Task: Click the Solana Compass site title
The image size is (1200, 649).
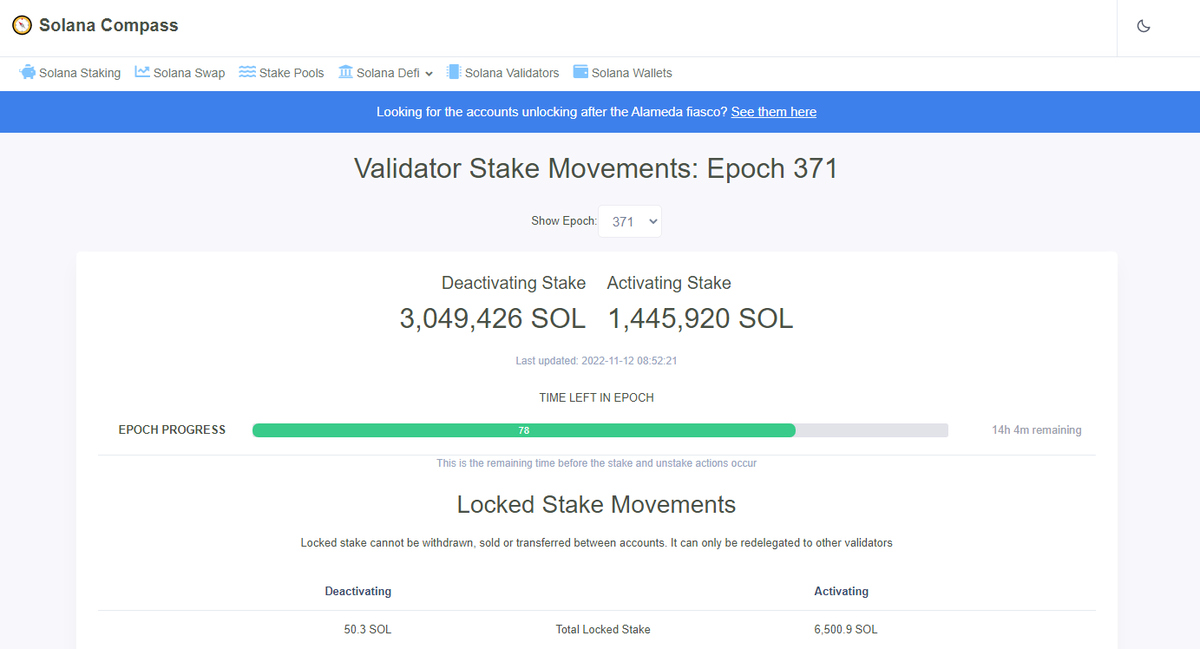Action: (109, 25)
